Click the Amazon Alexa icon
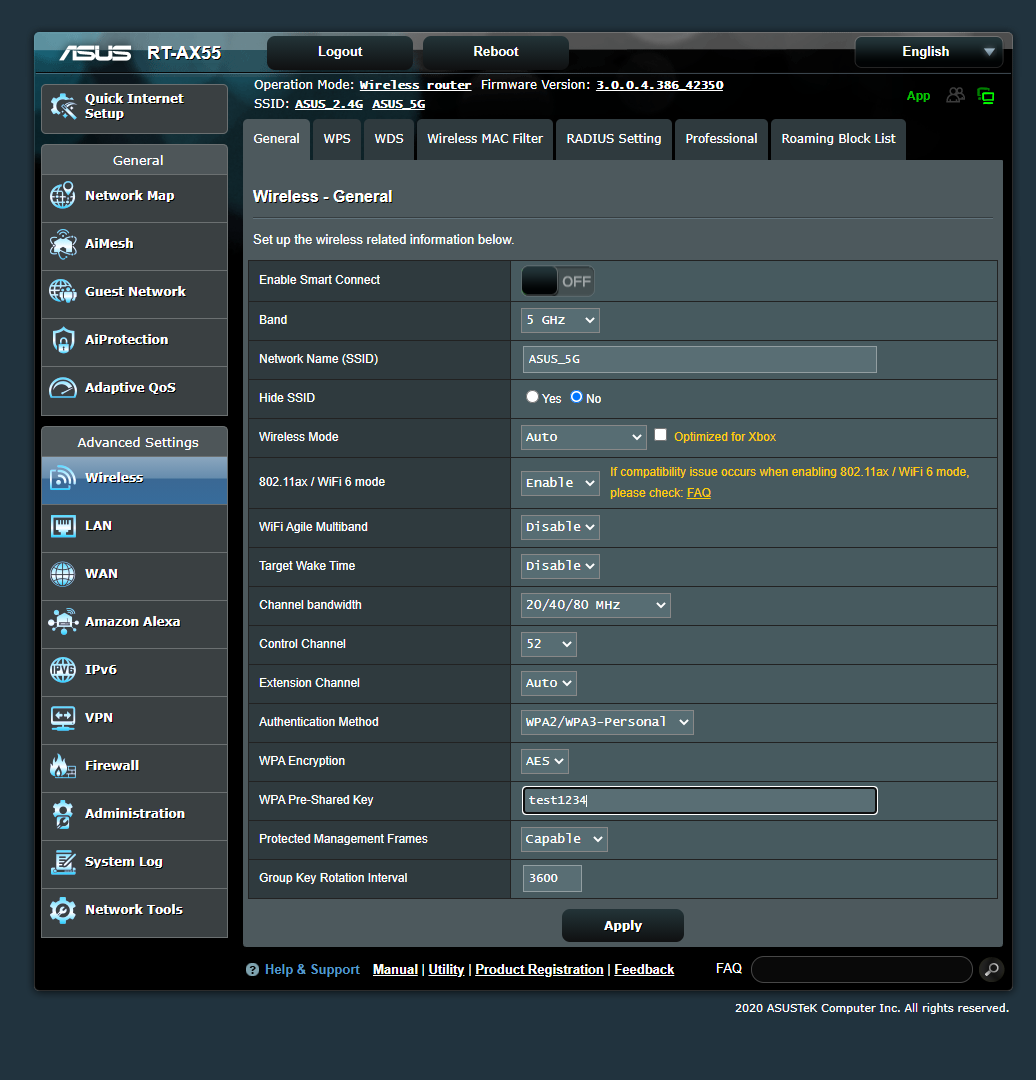 (x=63, y=621)
